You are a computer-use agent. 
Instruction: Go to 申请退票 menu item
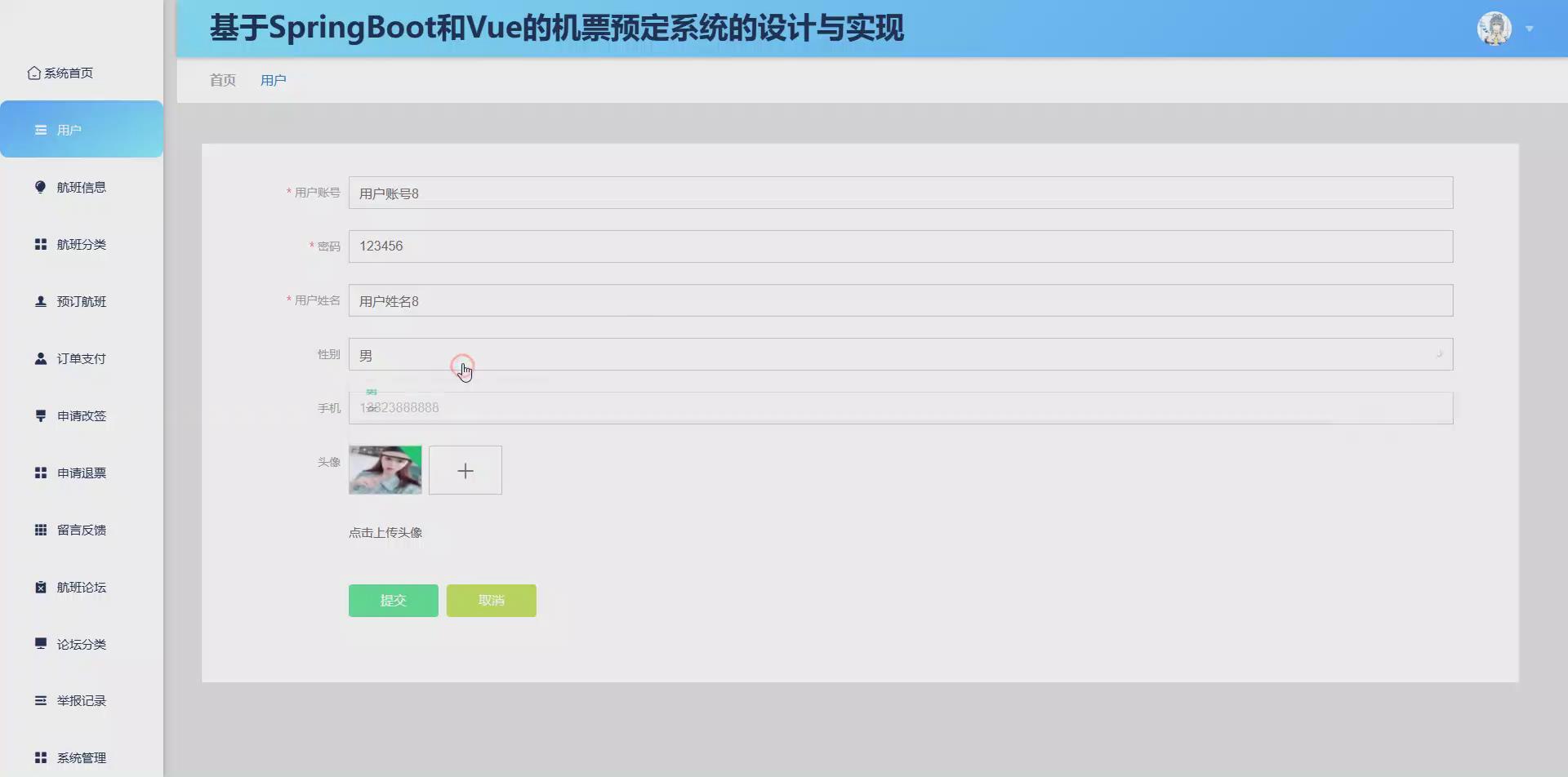[x=82, y=473]
